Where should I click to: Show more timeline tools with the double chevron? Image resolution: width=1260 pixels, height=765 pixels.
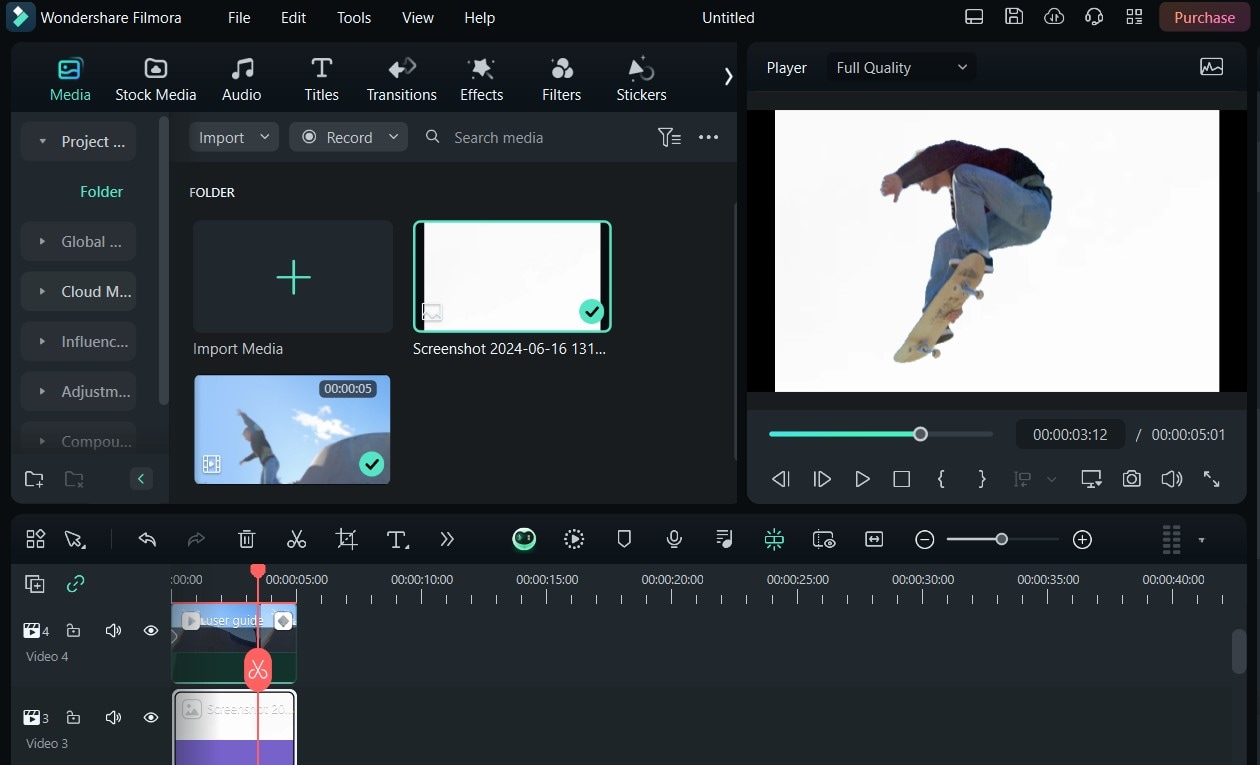coord(447,539)
